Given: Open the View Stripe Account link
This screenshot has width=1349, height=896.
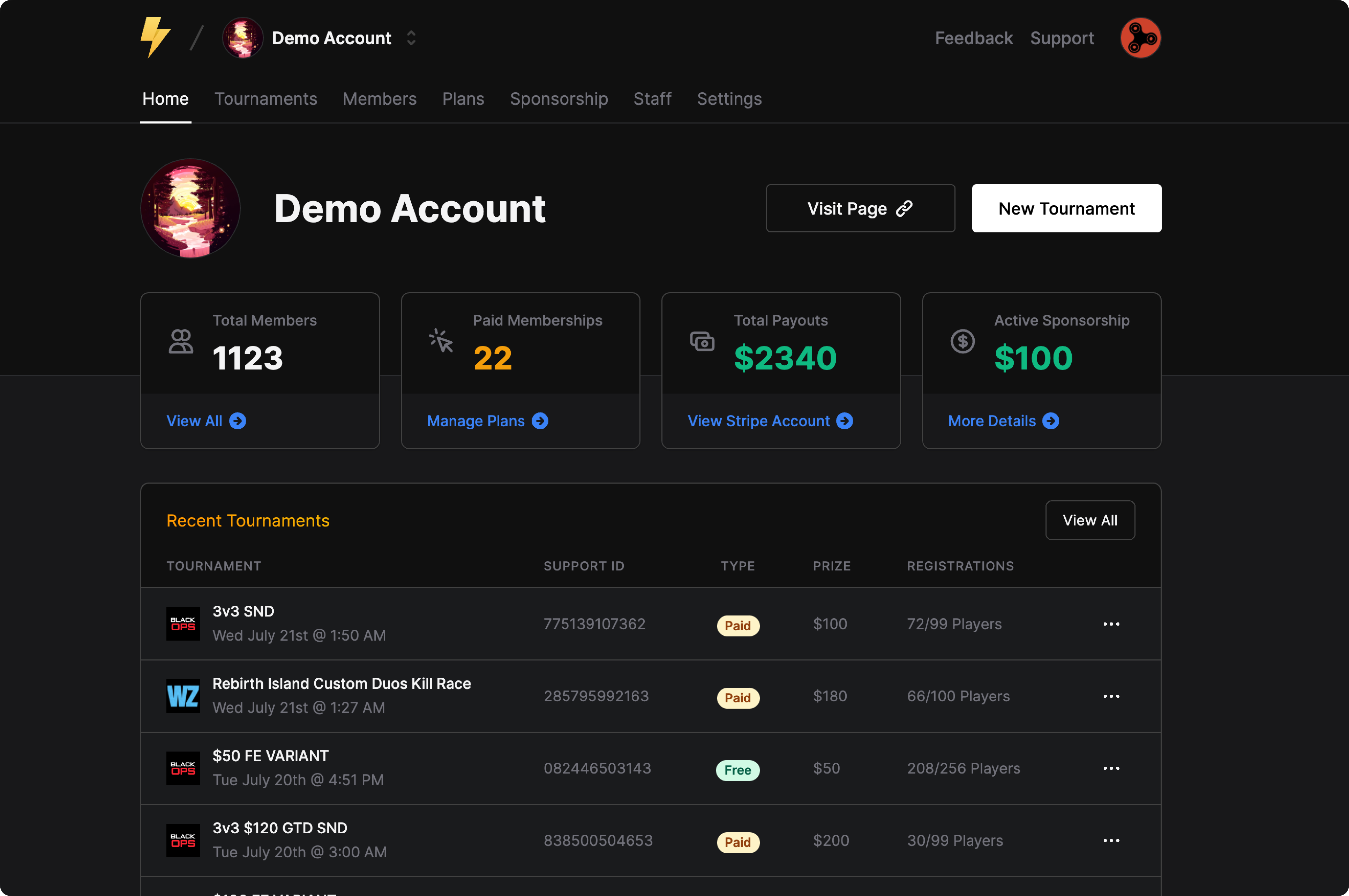Looking at the screenshot, I should [x=770, y=421].
